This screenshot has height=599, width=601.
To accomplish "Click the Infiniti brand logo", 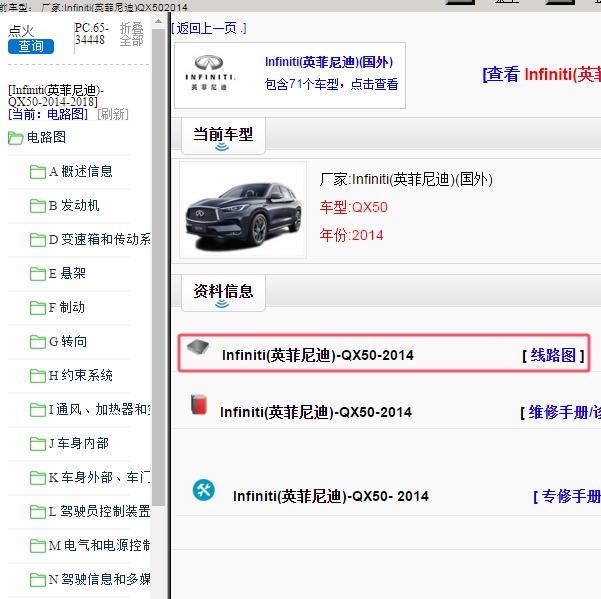I will pyautogui.click(x=209, y=73).
